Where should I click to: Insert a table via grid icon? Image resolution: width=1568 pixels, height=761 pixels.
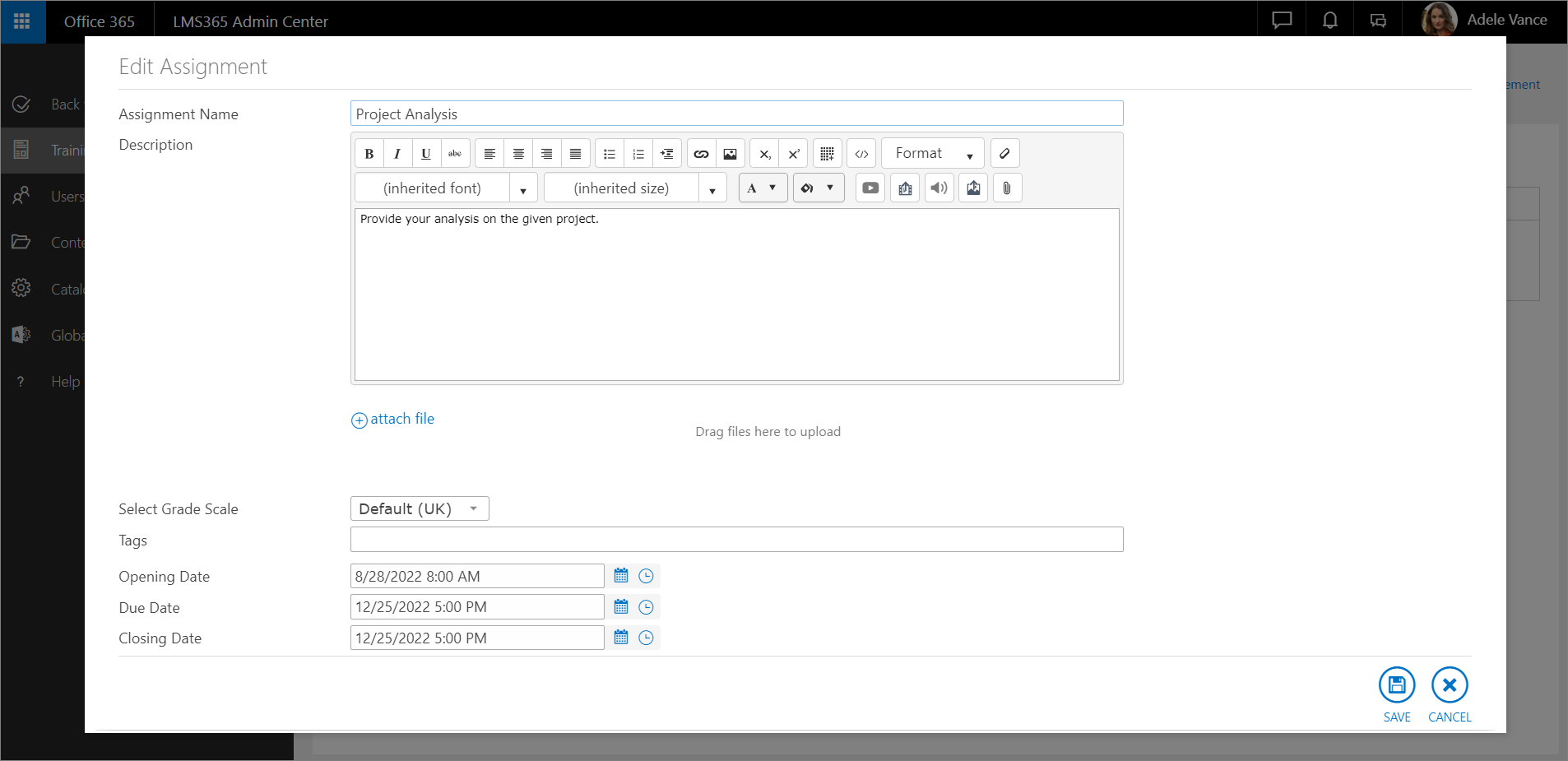click(x=827, y=154)
